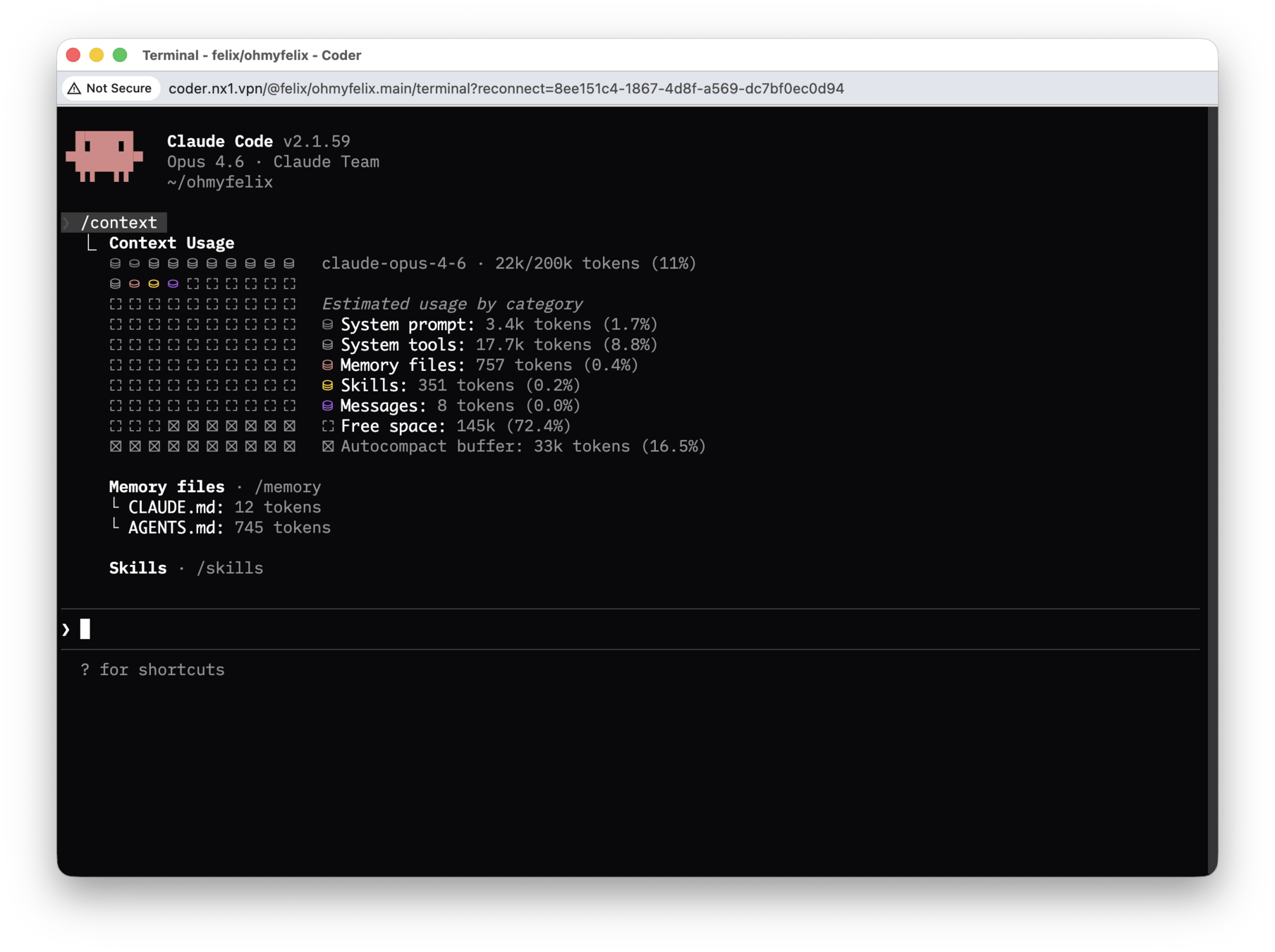Click the Memory files: 757 tokens row

pos(480,365)
